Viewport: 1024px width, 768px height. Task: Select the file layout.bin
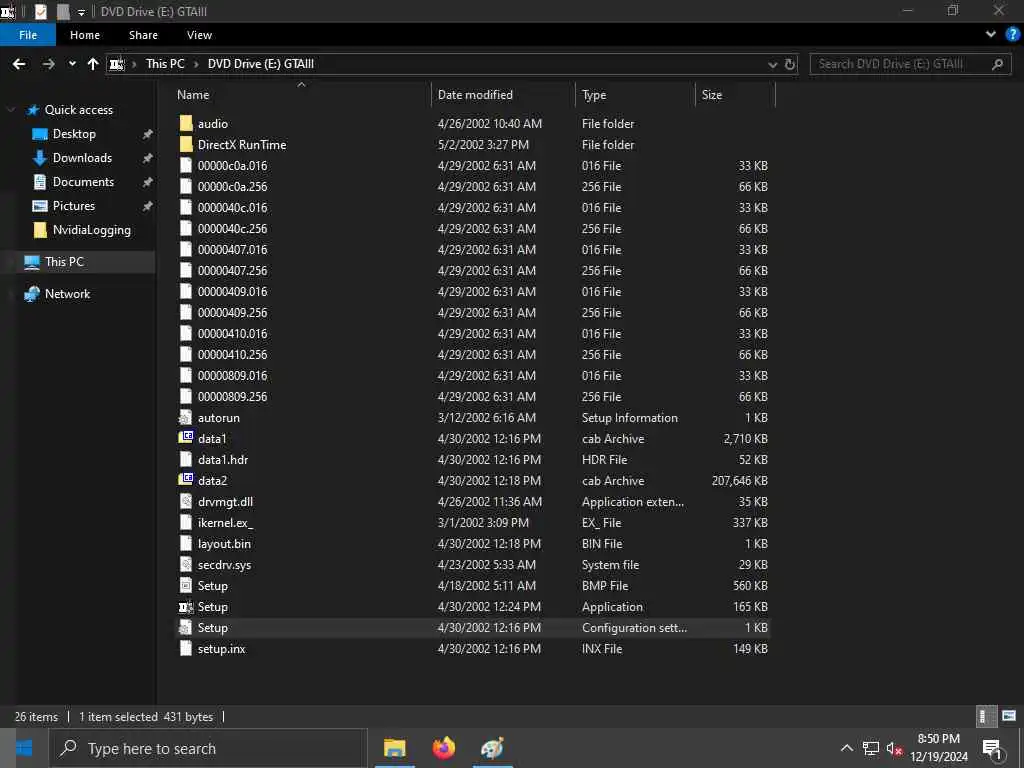[x=224, y=544]
